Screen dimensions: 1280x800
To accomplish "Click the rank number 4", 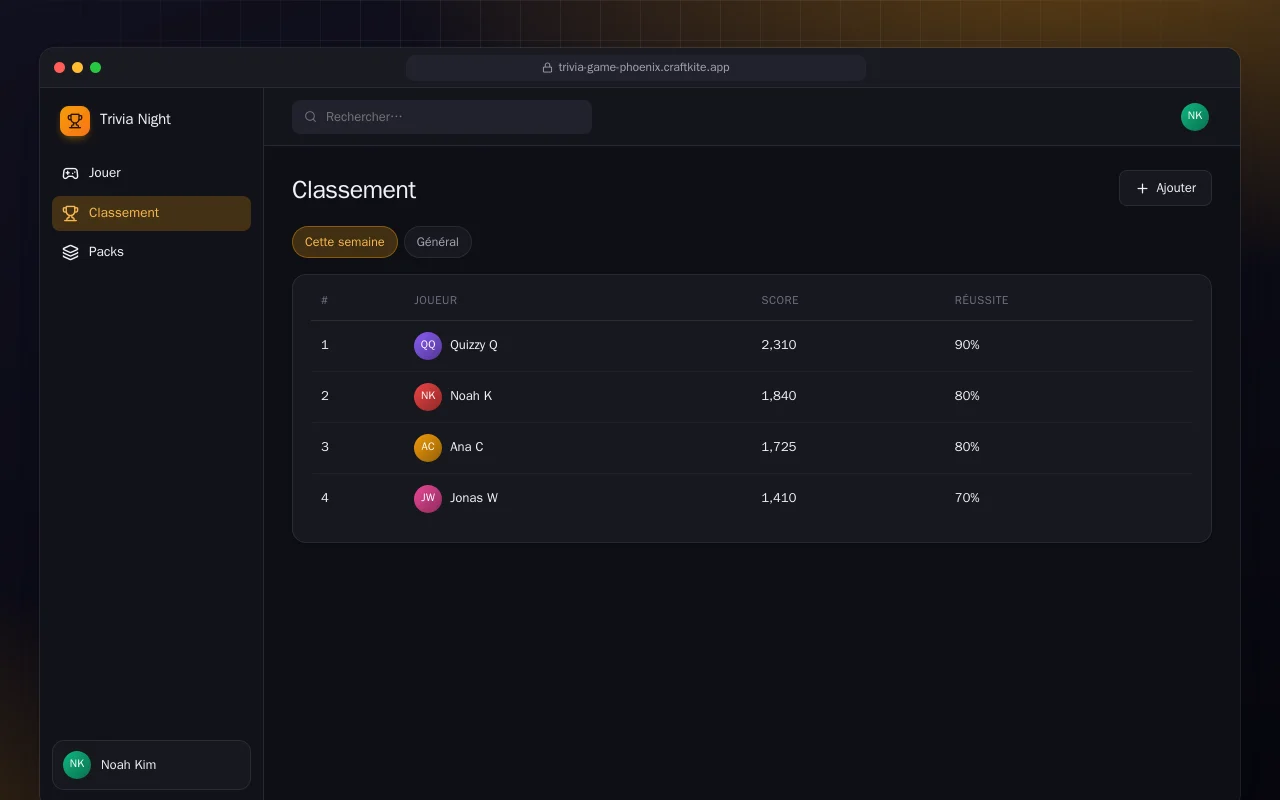I will click(x=325, y=498).
